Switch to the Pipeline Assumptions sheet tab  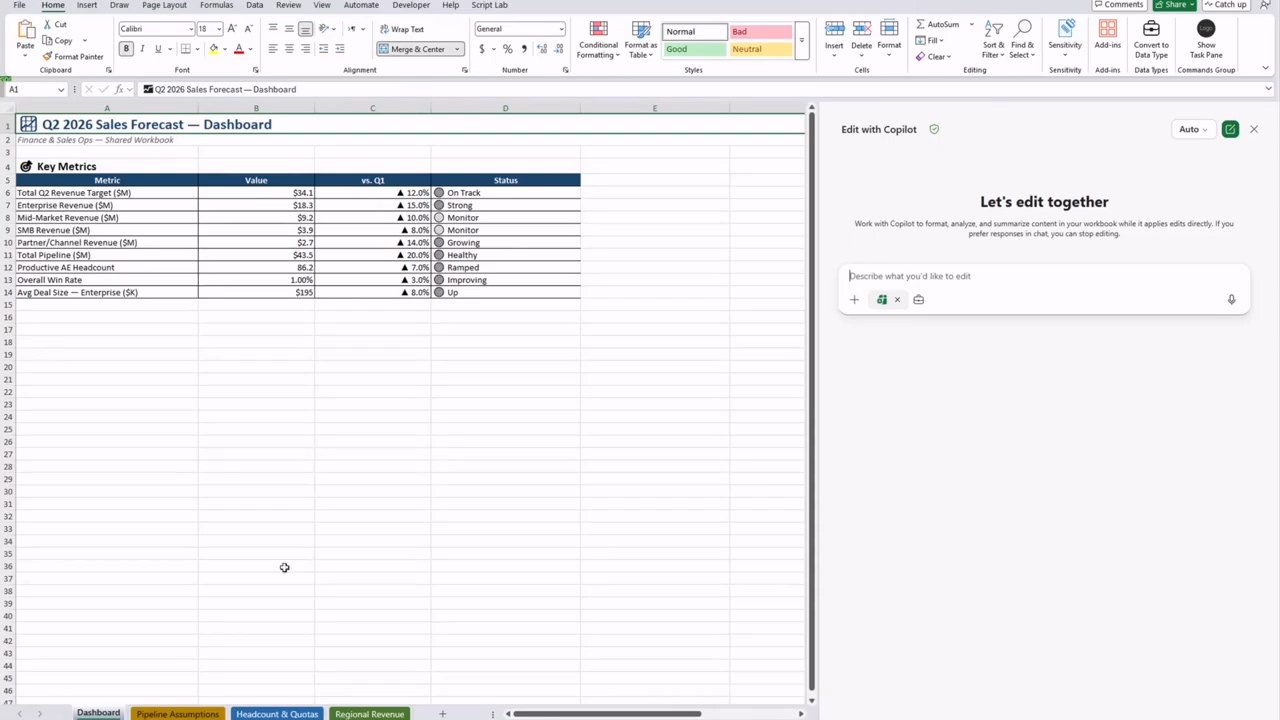tap(177, 714)
